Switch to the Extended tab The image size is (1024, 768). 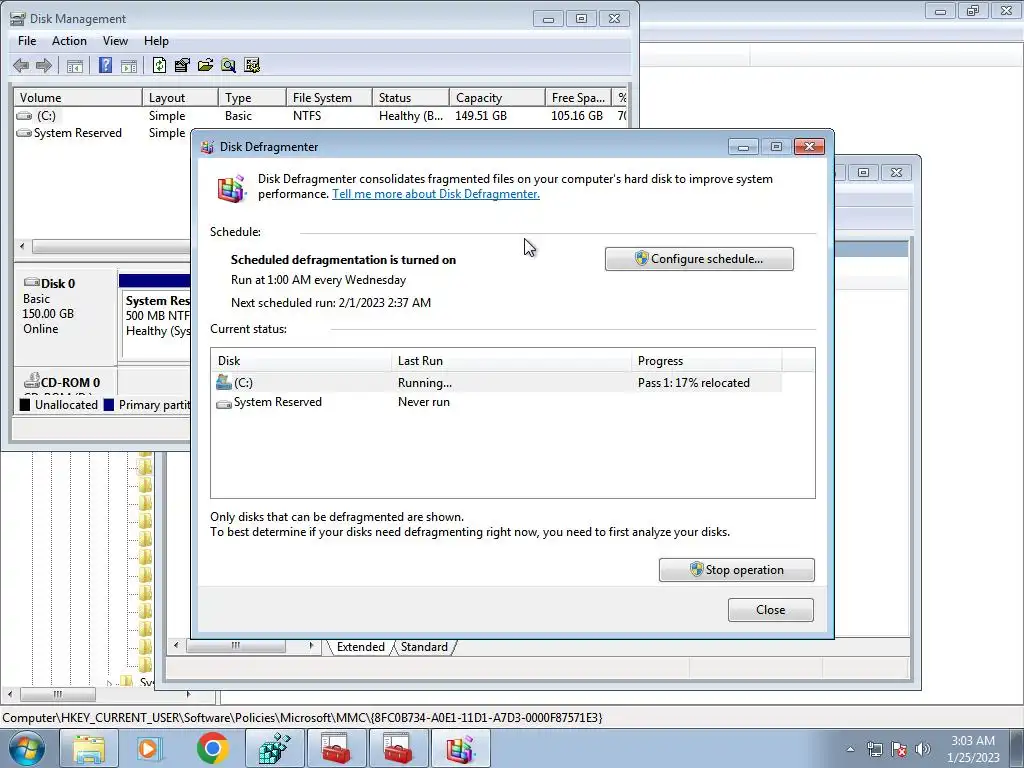[360, 647]
